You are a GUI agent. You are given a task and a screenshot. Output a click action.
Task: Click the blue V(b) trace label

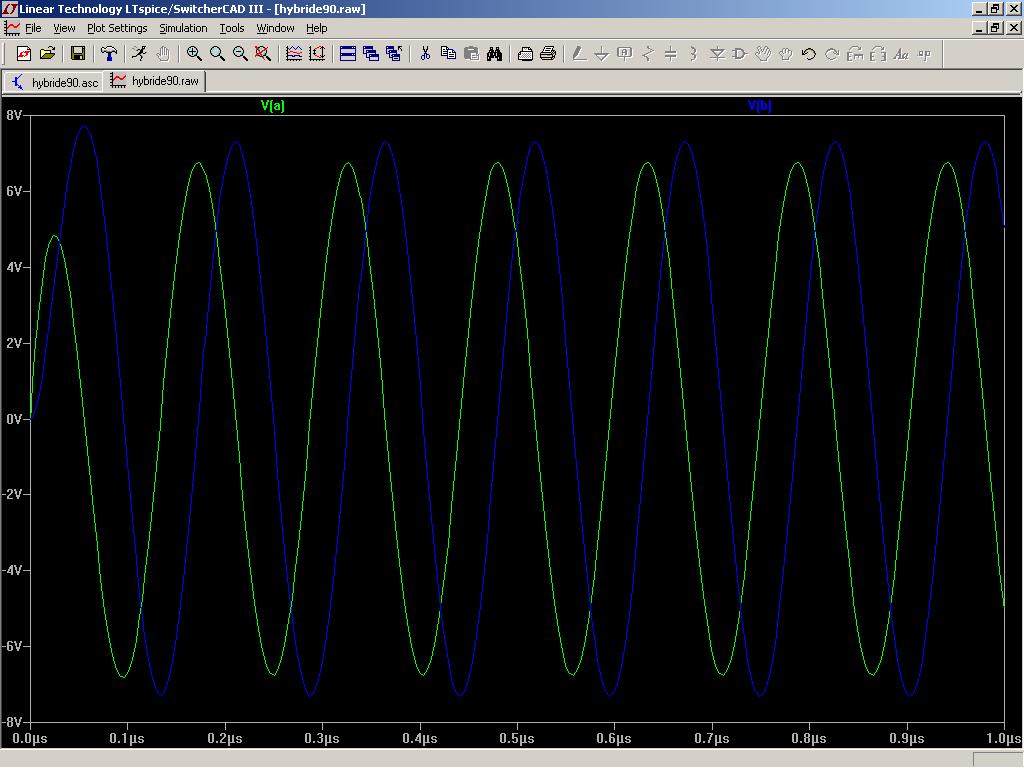click(759, 106)
